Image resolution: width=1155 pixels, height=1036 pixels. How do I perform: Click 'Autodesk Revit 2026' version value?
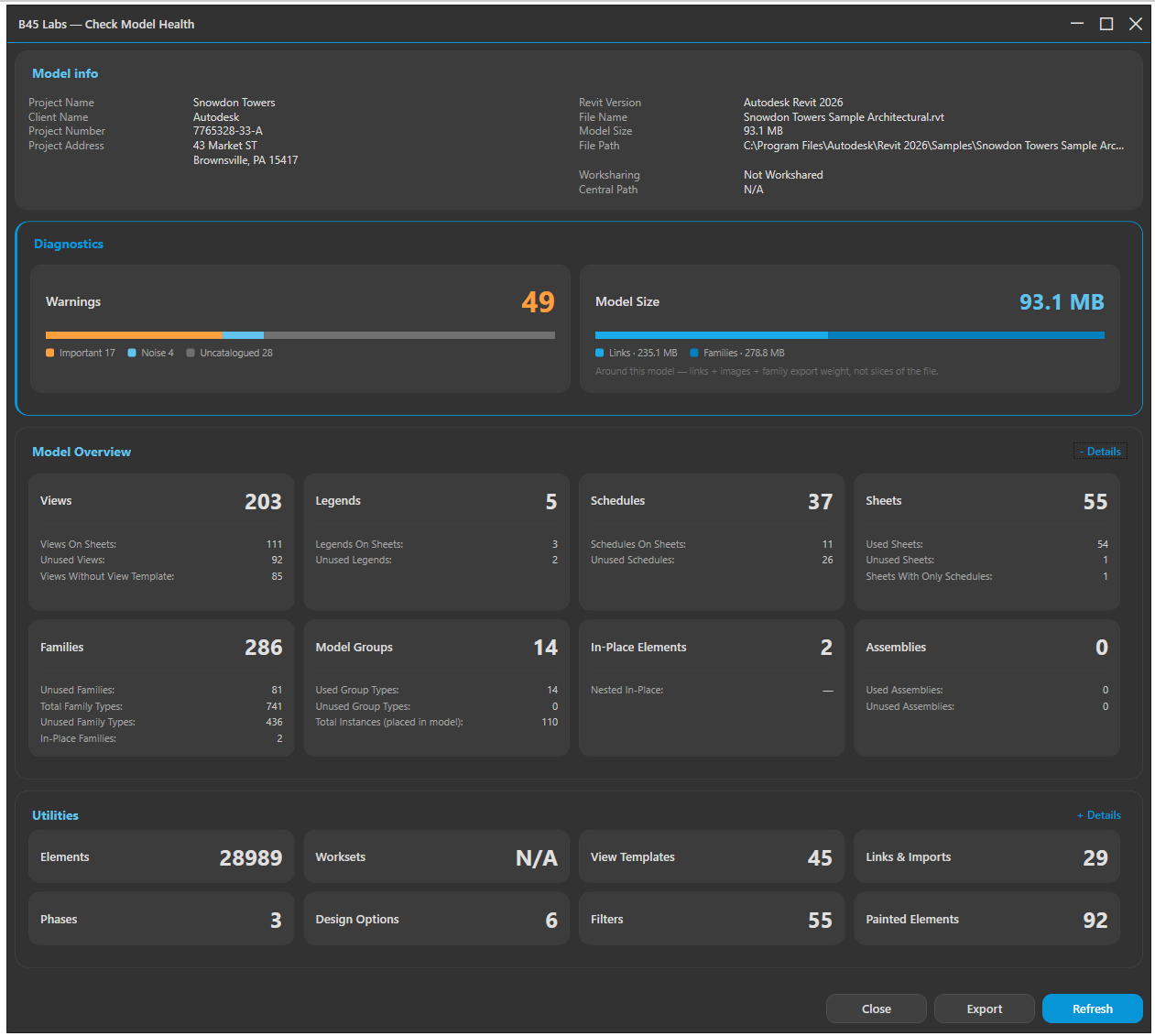(x=793, y=103)
